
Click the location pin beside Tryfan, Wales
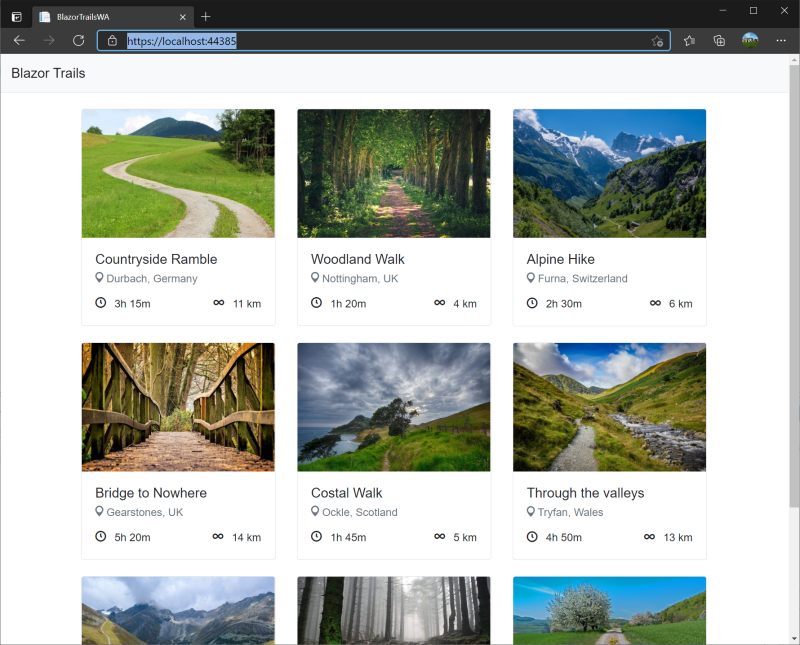tap(531, 511)
